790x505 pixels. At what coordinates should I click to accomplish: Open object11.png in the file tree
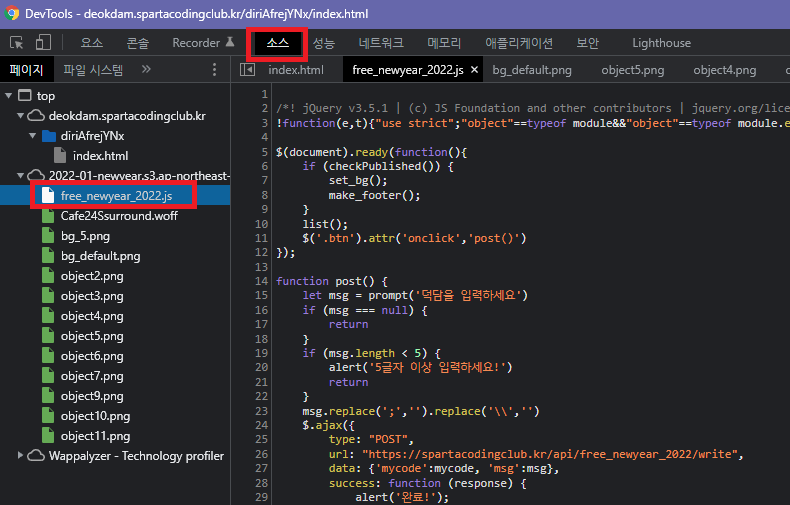95,436
